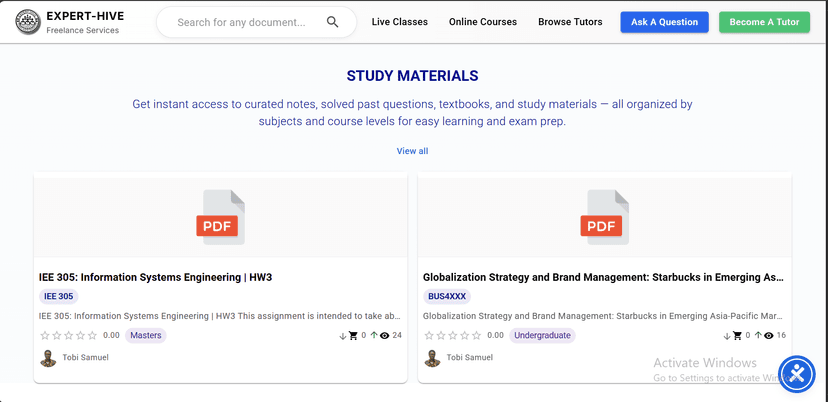The image size is (828, 402).
Task: Click PDF icon on Starbucks strategy card
Action: [605, 217]
